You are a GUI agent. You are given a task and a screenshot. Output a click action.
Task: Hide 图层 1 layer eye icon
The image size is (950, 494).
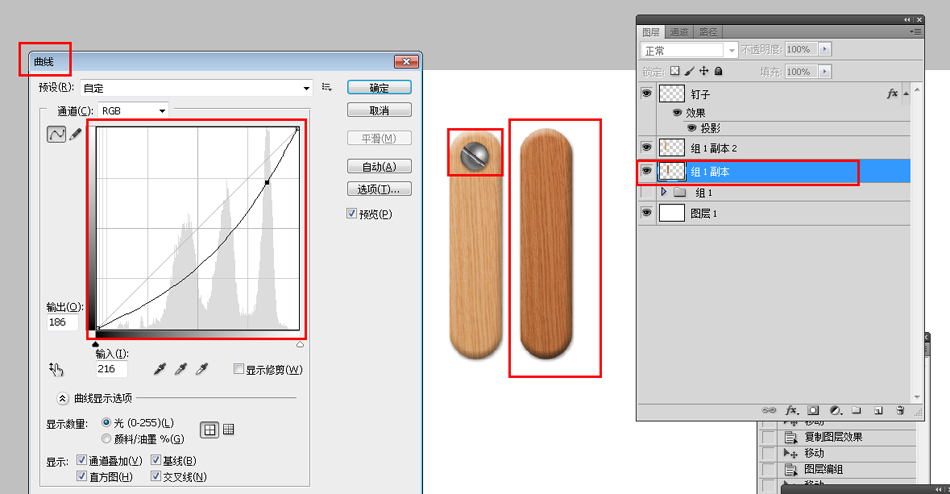[646, 213]
